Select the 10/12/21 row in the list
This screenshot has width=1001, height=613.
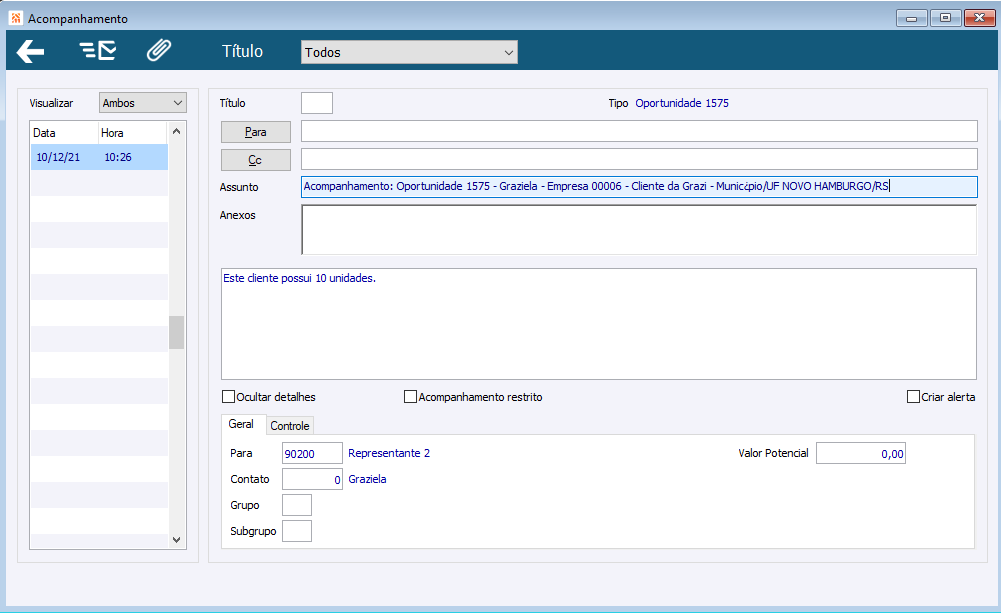pos(100,157)
